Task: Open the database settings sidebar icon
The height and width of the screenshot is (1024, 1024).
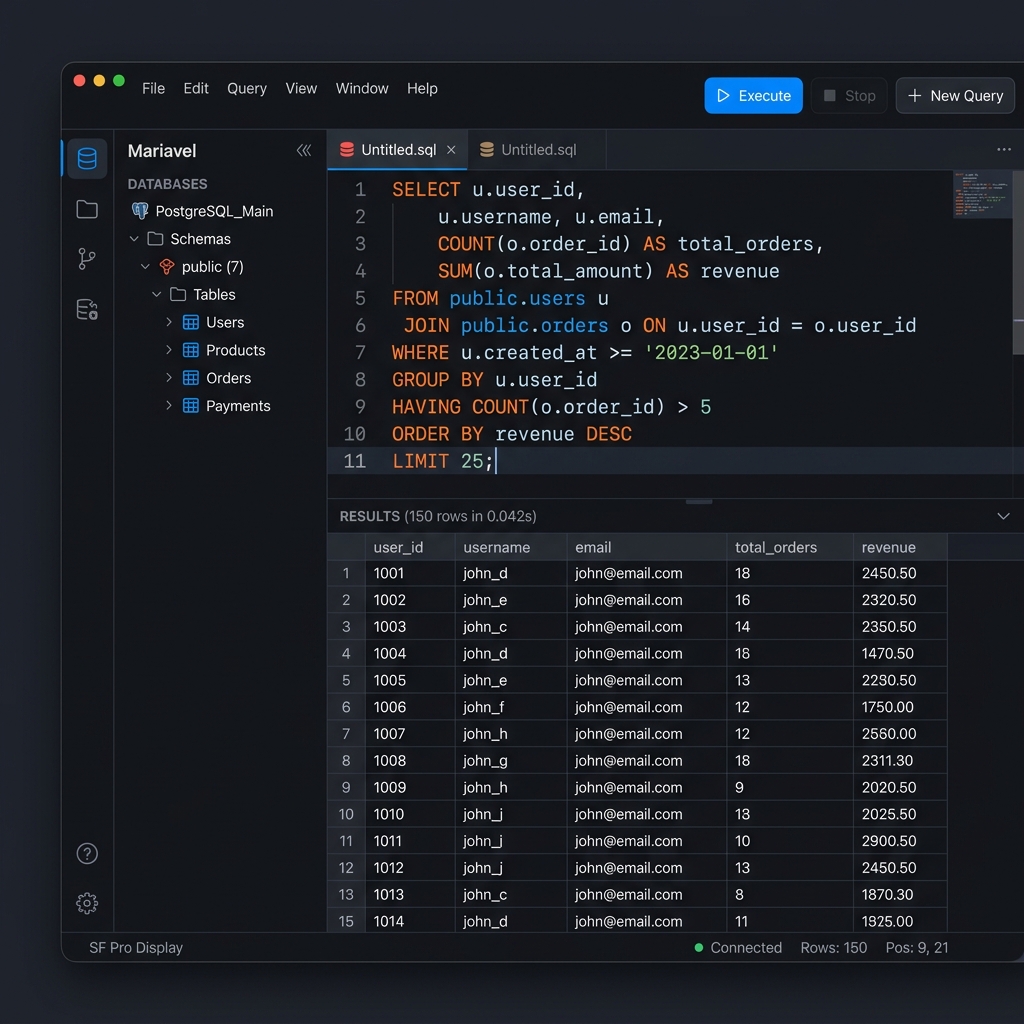Action: 87,310
